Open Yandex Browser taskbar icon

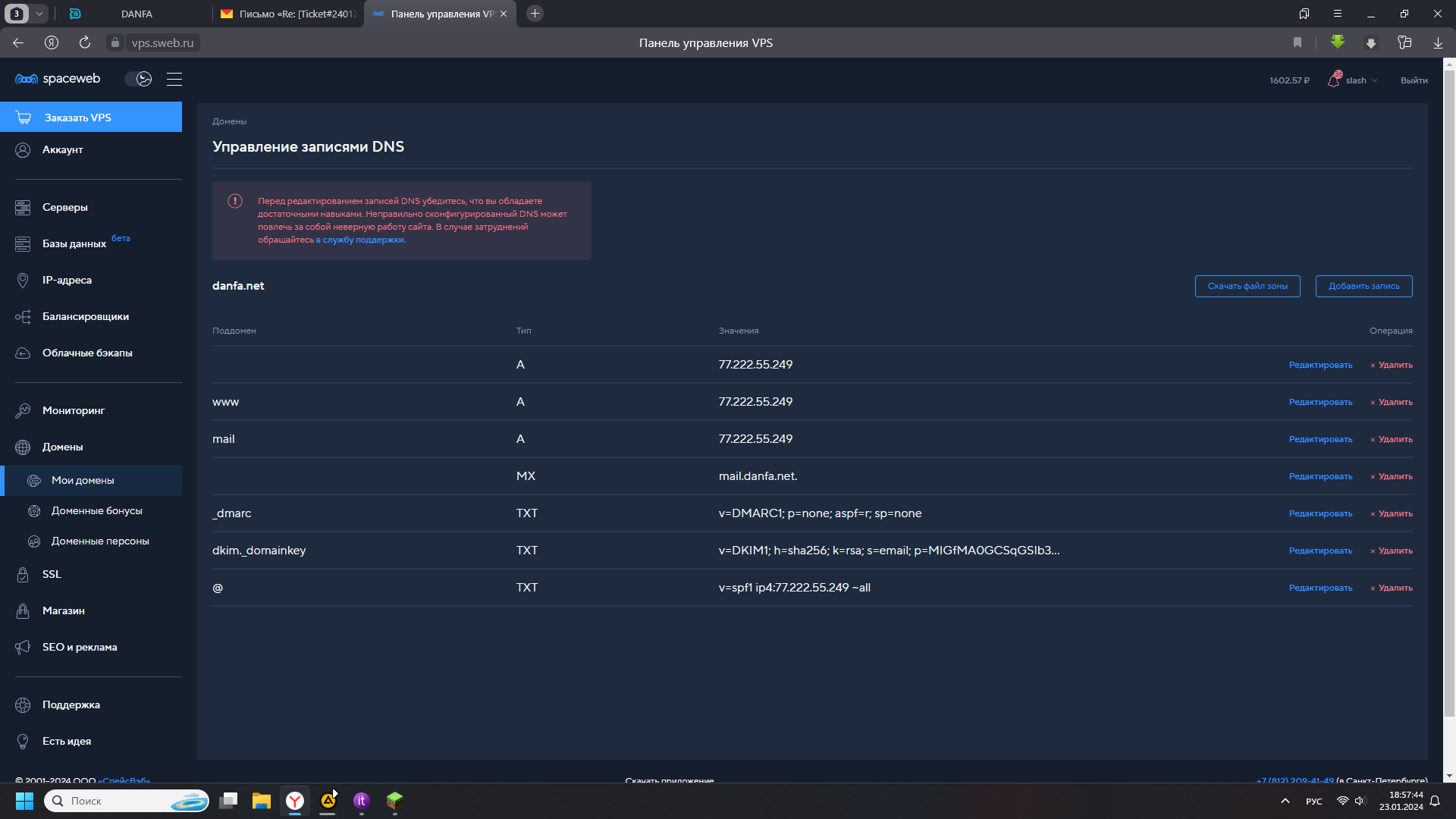coord(295,801)
